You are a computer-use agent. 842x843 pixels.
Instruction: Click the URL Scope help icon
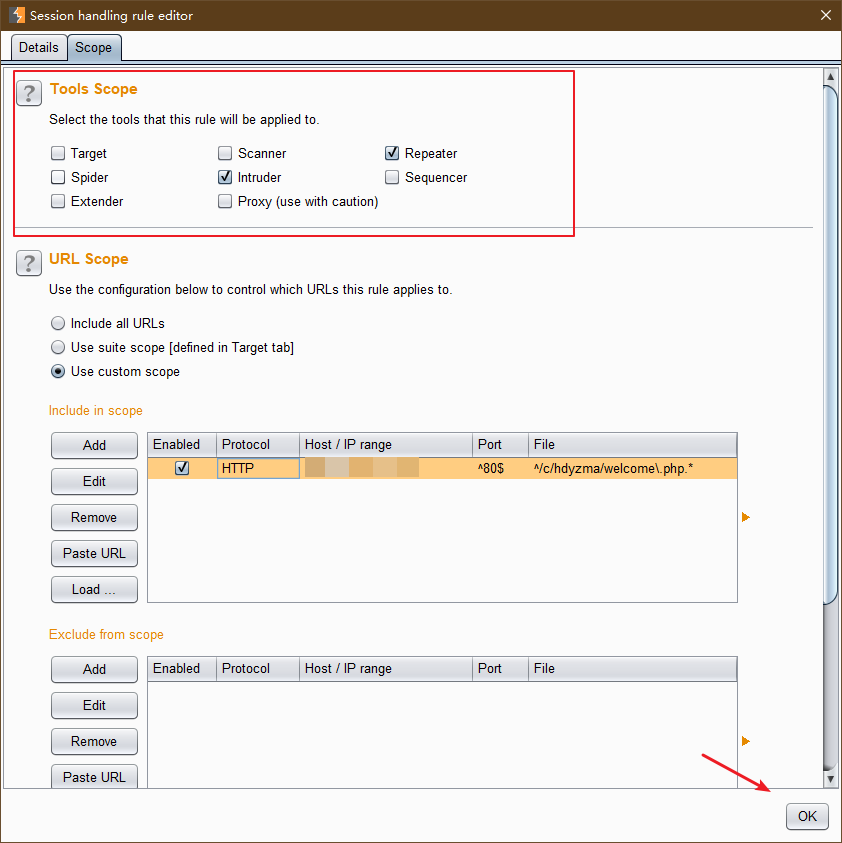tap(29, 263)
